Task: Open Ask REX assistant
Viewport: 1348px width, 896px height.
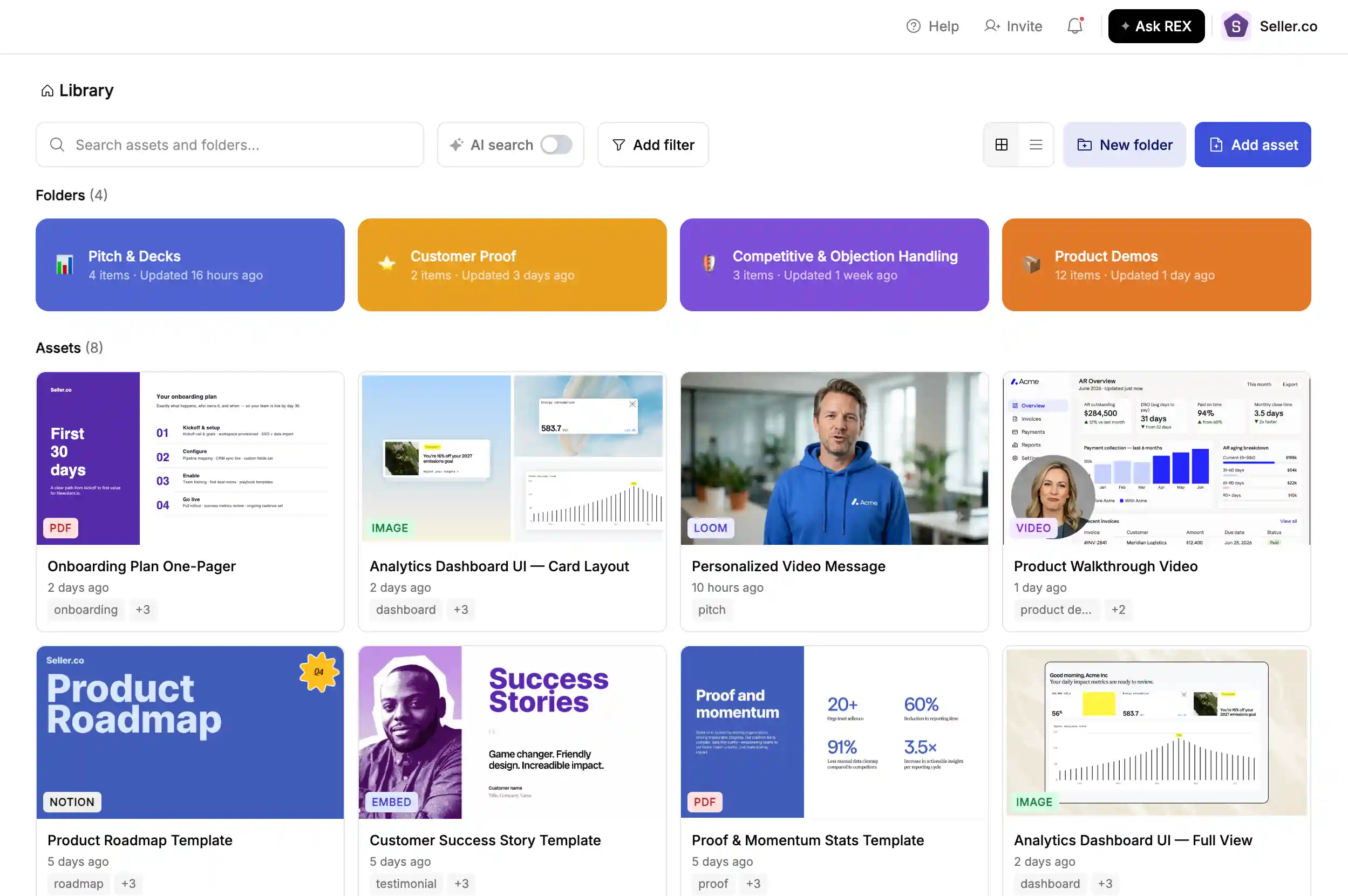Action: pyautogui.click(x=1156, y=26)
